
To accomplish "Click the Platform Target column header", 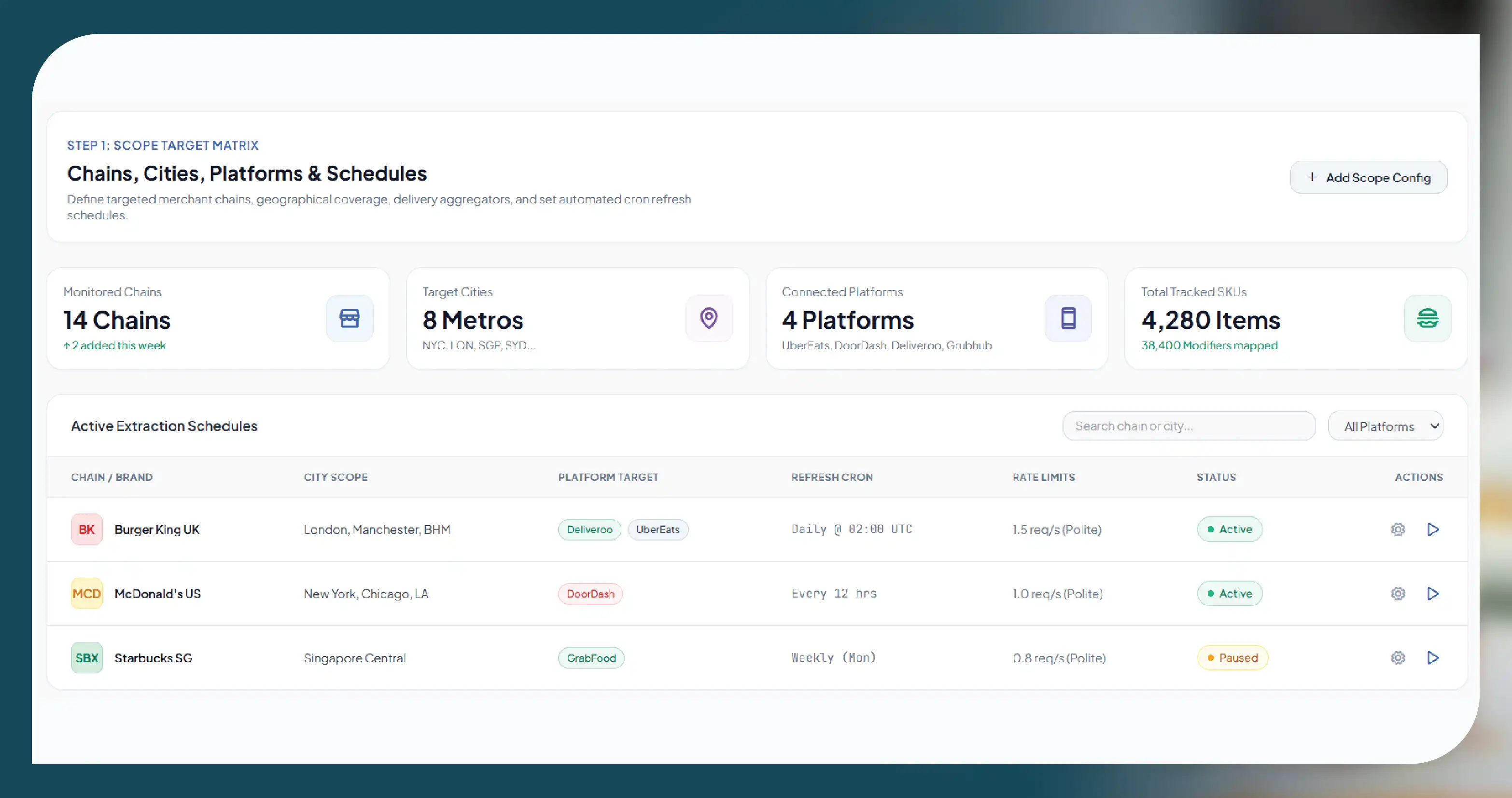I will point(608,477).
